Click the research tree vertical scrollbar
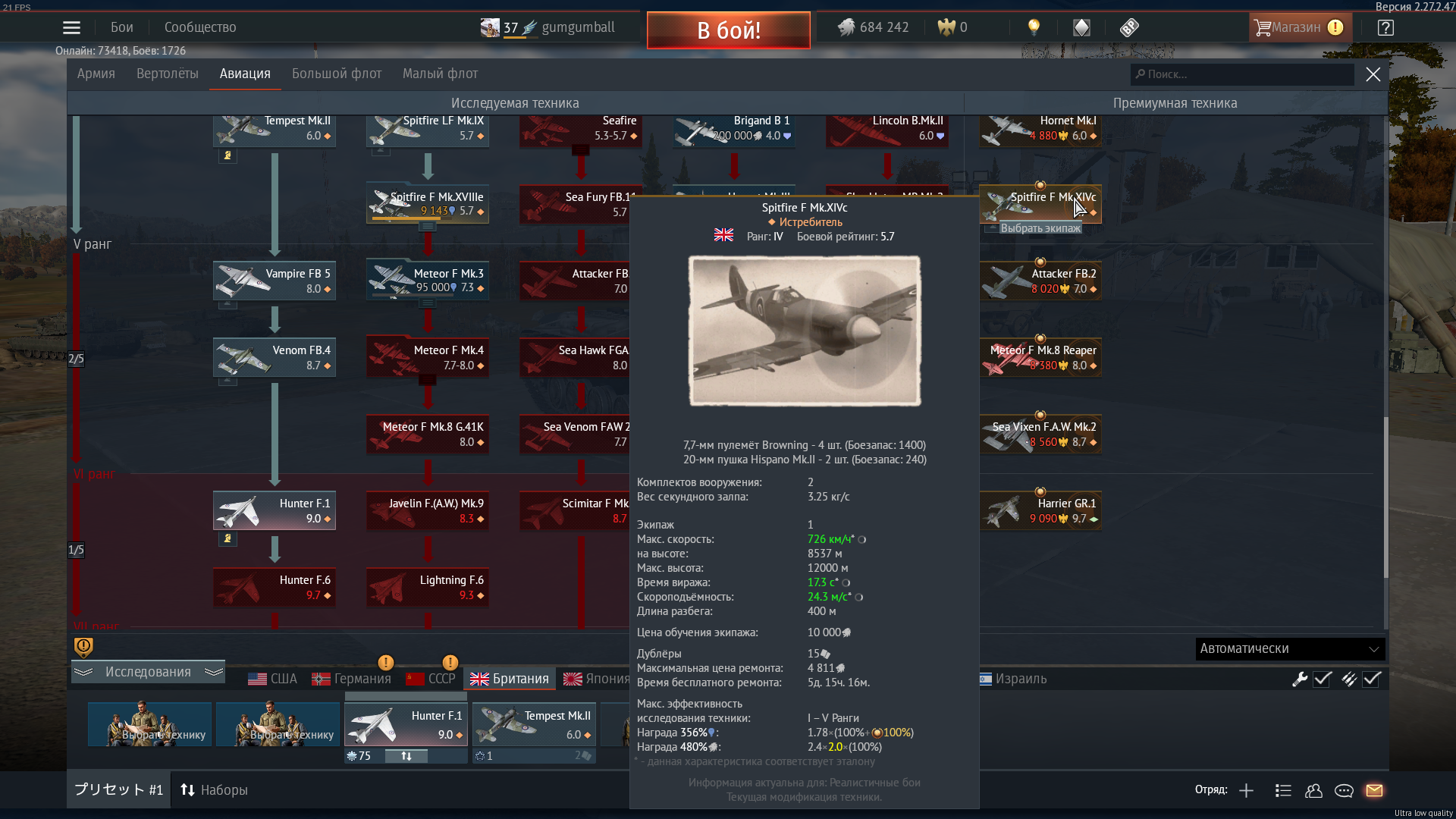Screen dimensions: 1456x819 coord(1385,497)
